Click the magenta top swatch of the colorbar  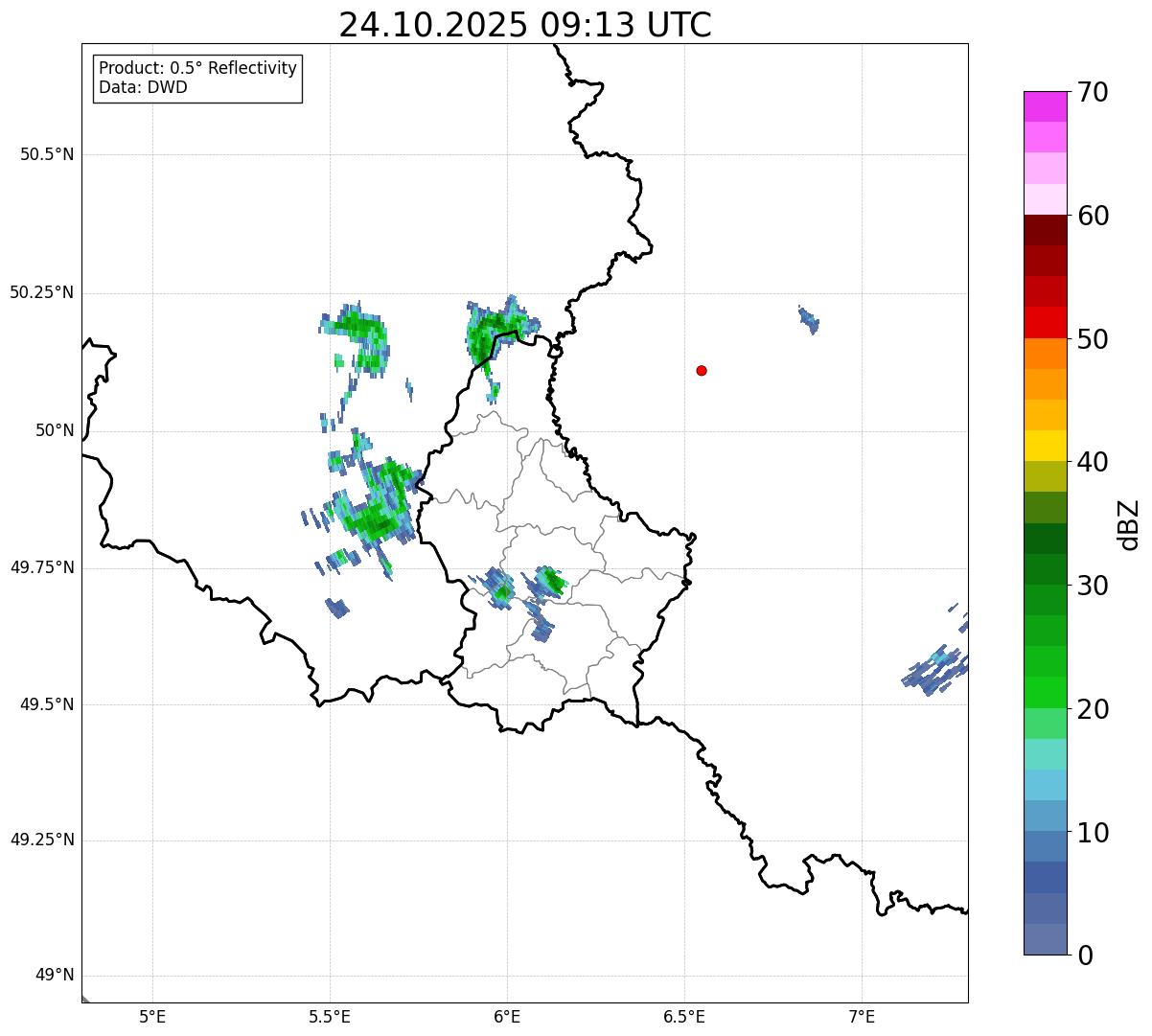(x=1045, y=106)
